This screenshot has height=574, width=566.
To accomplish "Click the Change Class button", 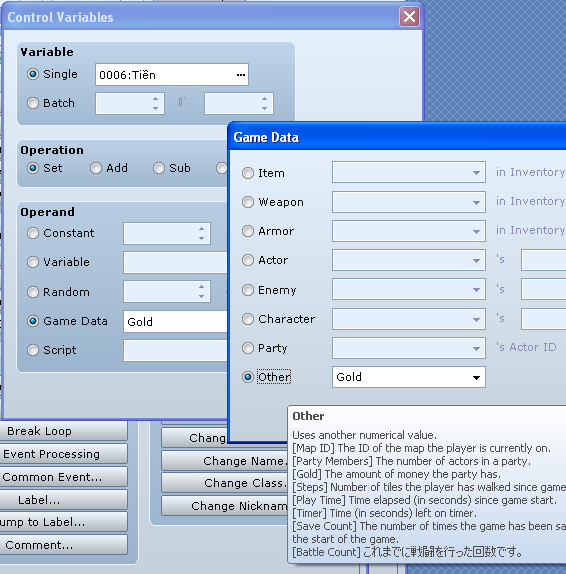I will pos(224,483).
